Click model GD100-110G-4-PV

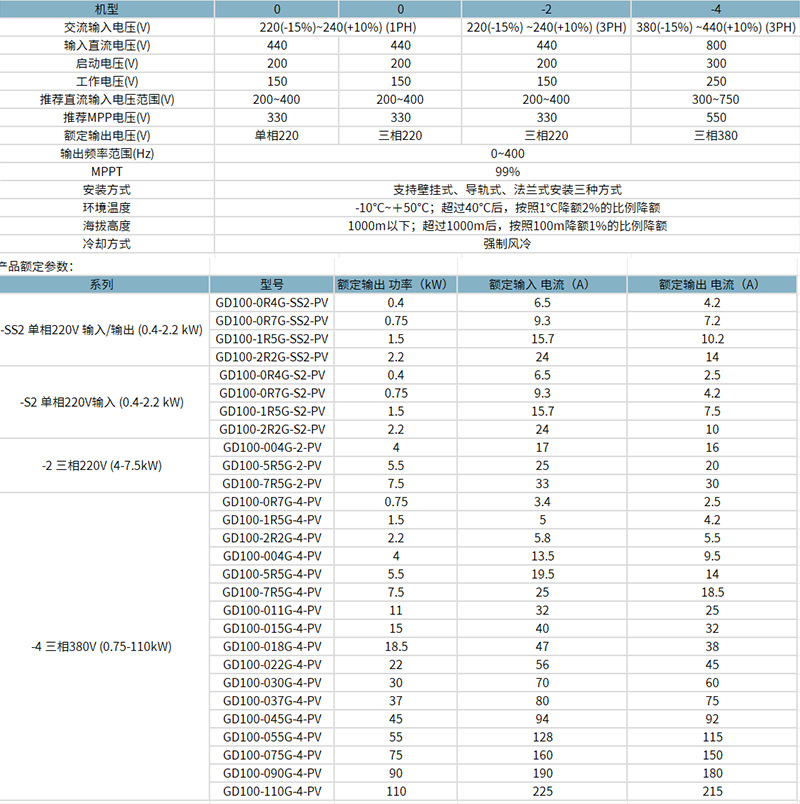pyautogui.click(x=272, y=791)
